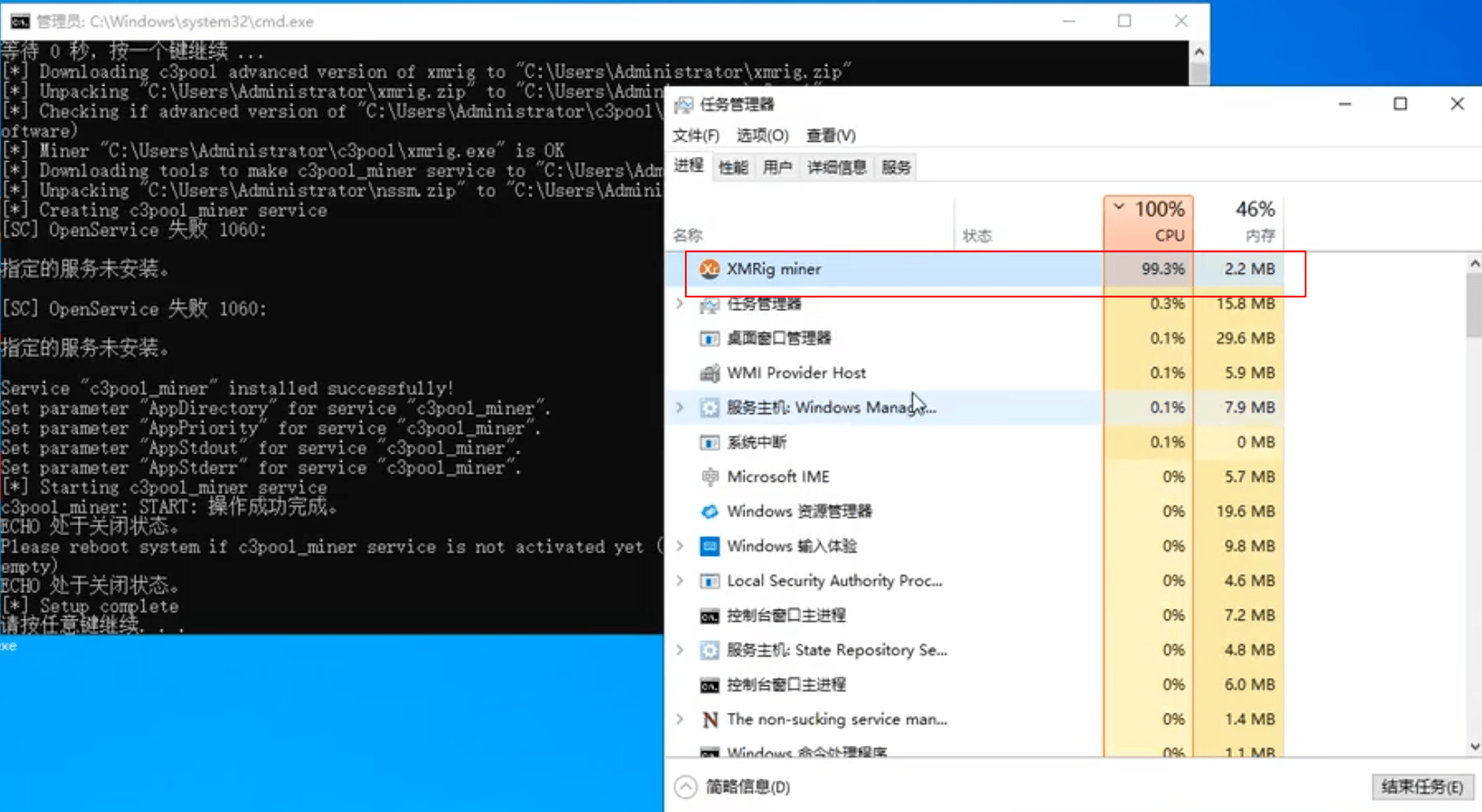Image resolution: width=1482 pixels, height=812 pixels.
Task: Click the Task Manager process list scrollbar
Action: point(1474,304)
